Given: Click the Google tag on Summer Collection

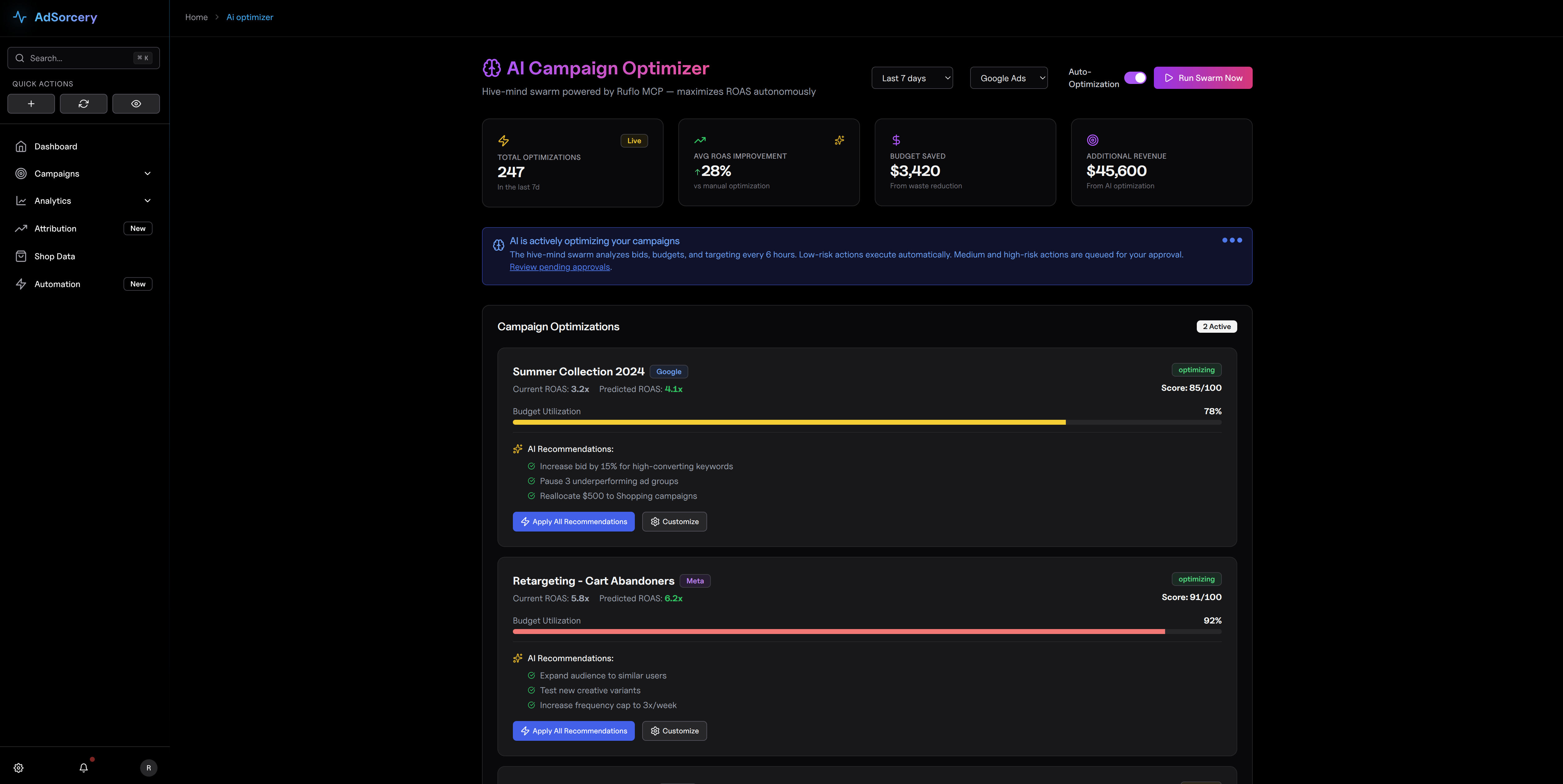Looking at the screenshot, I should click(x=668, y=372).
